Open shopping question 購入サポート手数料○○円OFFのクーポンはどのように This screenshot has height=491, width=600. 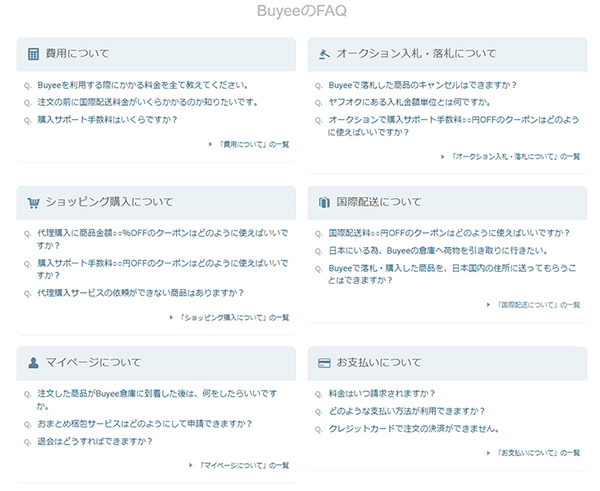click(x=163, y=269)
